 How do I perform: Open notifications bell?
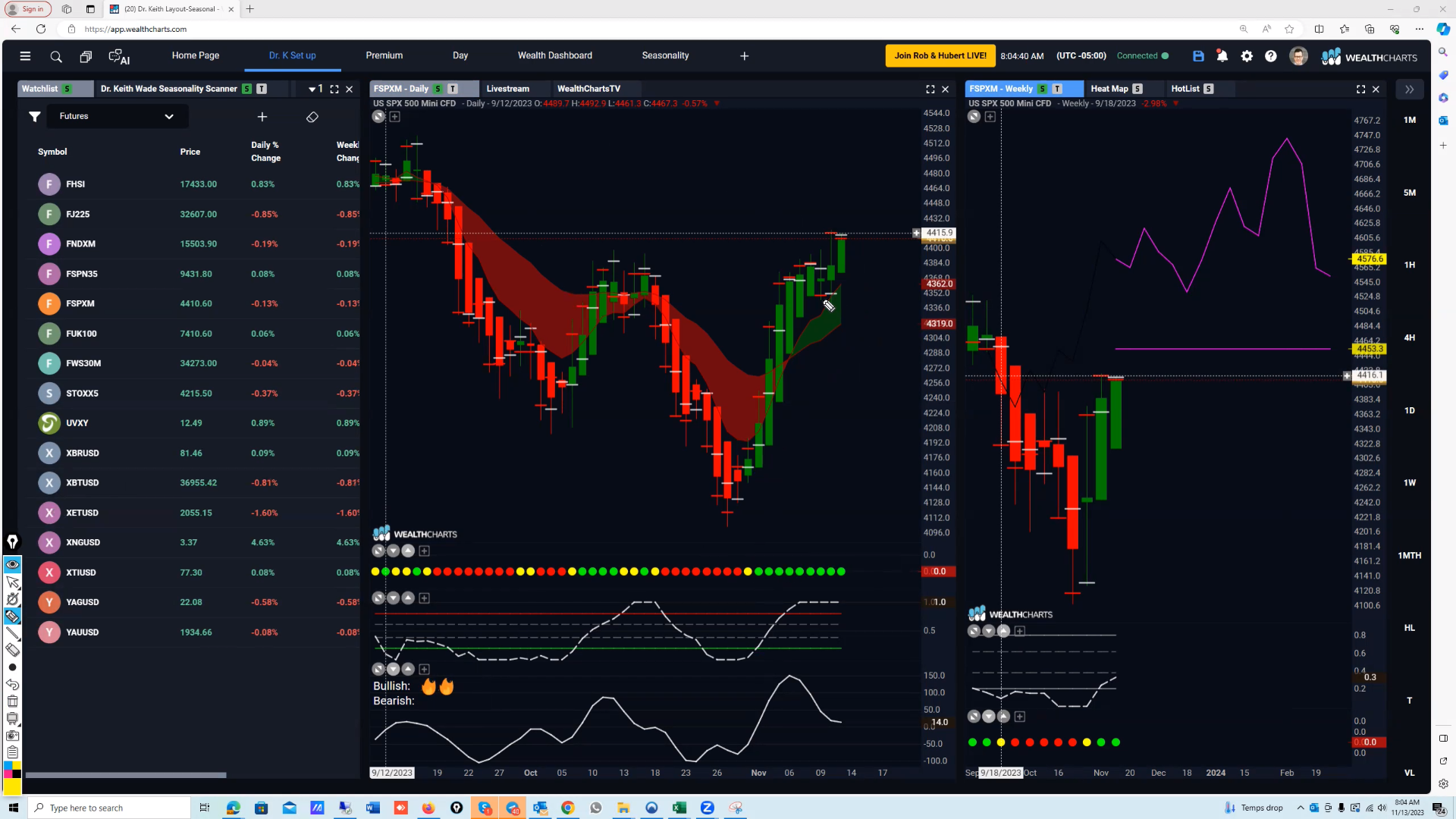click(x=1222, y=56)
